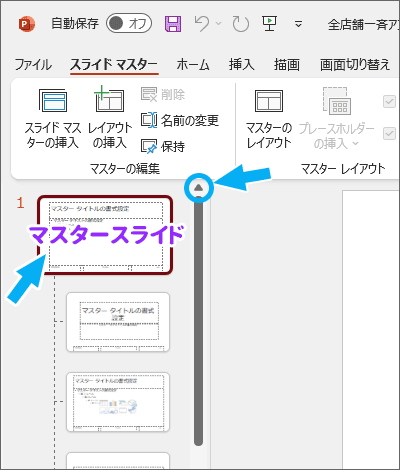
Task: Click the thumbnail pane scroll-up arrow
Action: click(x=199, y=188)
